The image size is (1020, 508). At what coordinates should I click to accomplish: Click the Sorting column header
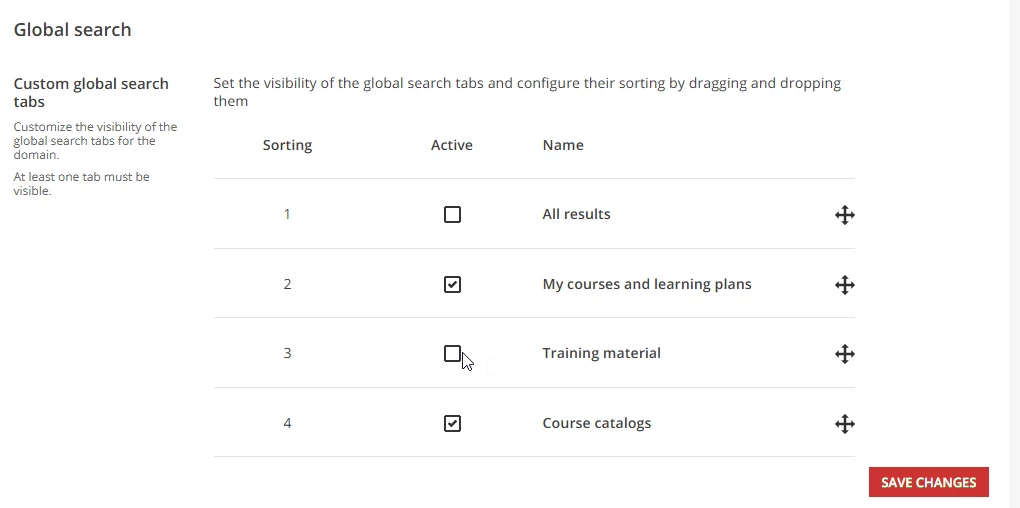pyautogui.click(x=287, y=145)
